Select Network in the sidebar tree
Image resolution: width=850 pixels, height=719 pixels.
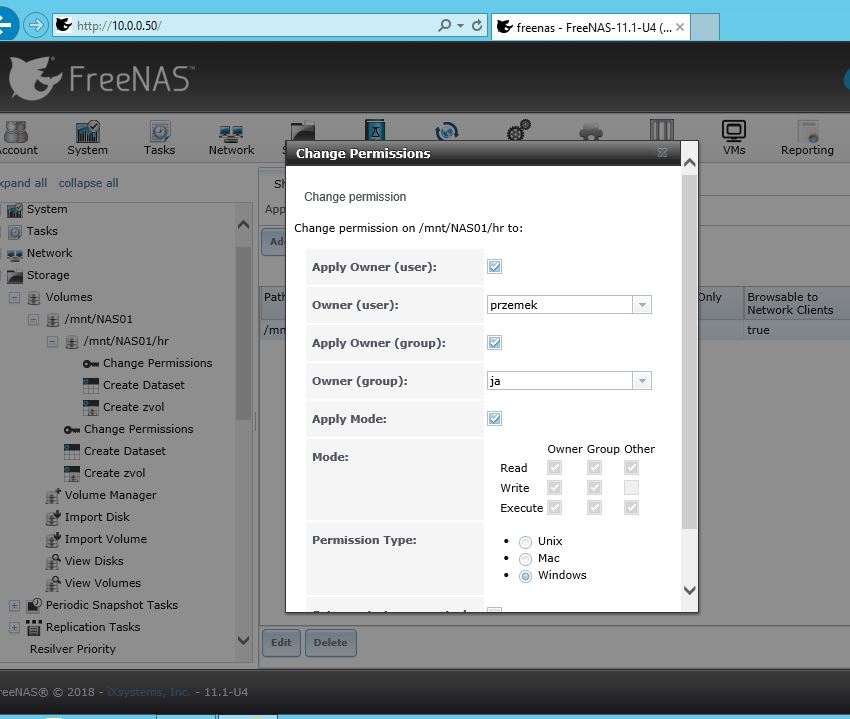pyautogui.click(x=49, y=253)
